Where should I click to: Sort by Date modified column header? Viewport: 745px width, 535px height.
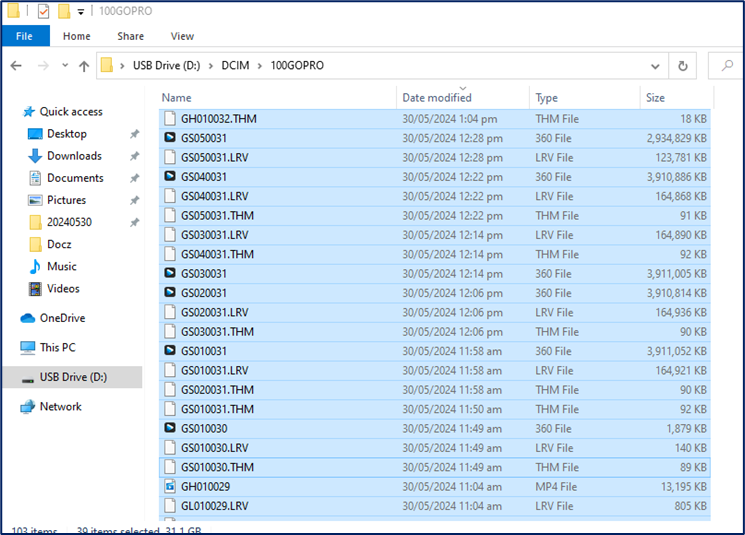pyautogui.click(x=463, y=97)
